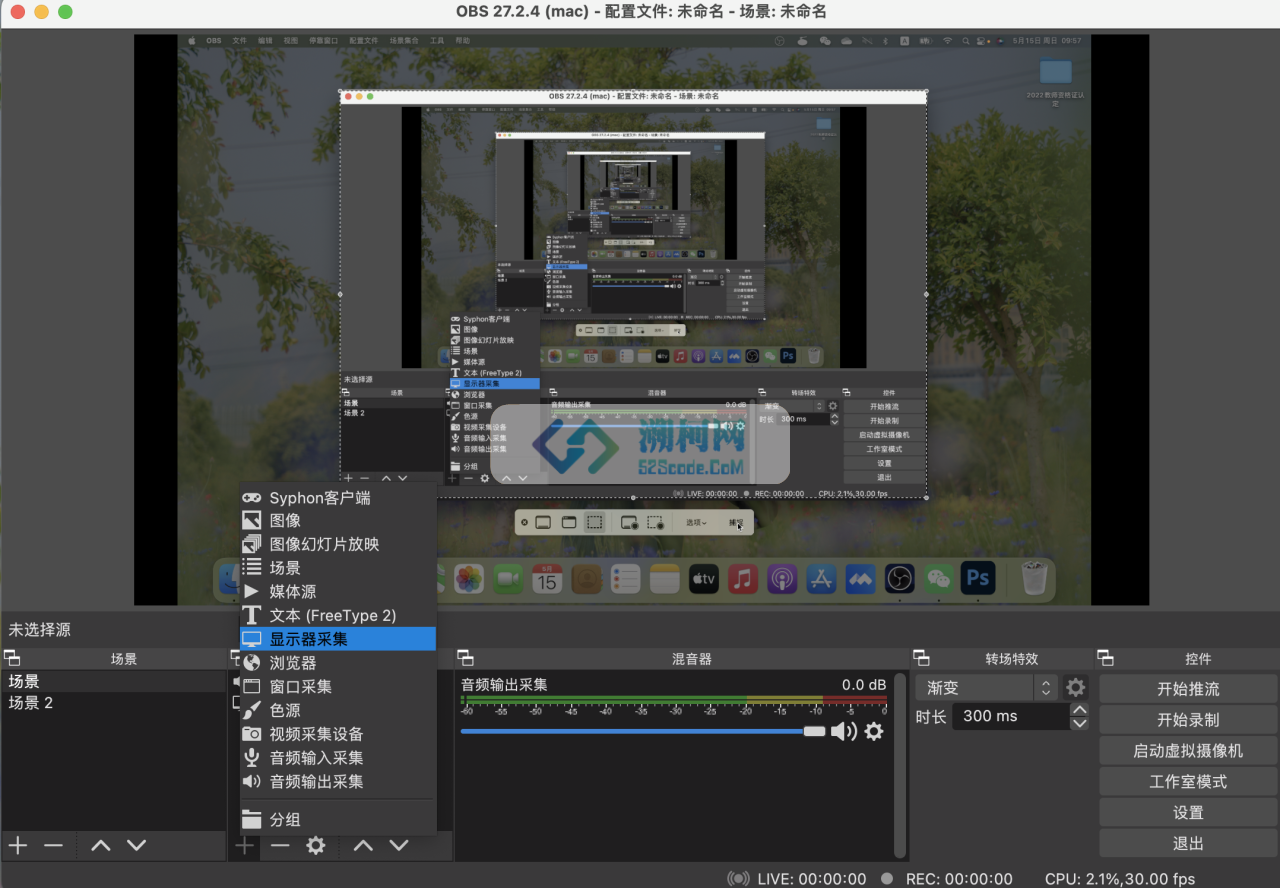1280x888 pixels.
Task: Click the App Store icon in the large previewed dock
Action: [821, 578]
